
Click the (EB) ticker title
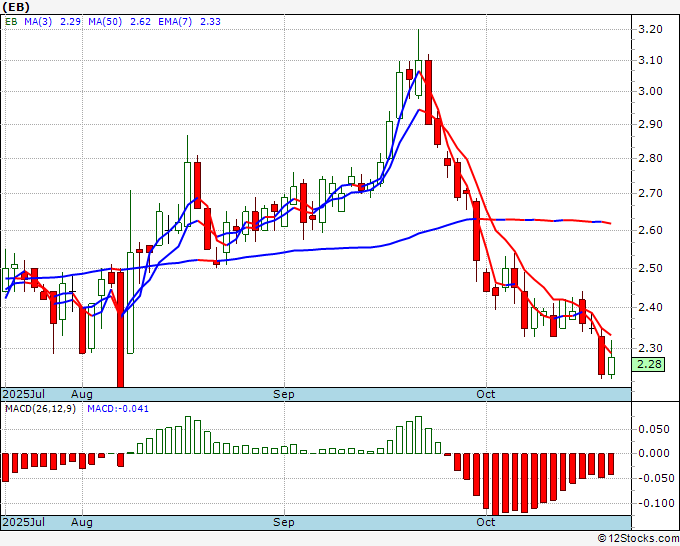(x=16, y=7)
